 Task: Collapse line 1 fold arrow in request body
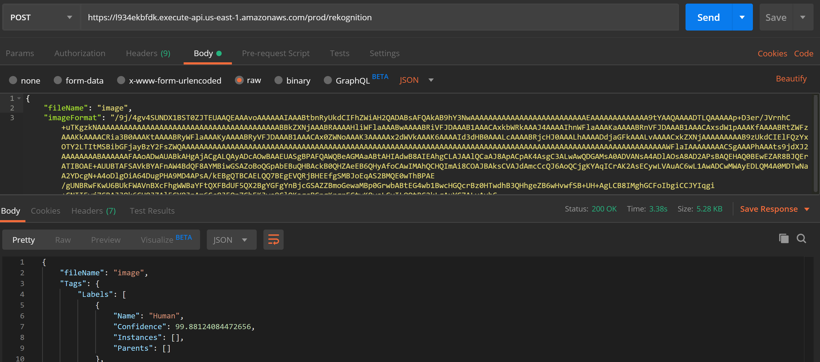coord(19,98)
